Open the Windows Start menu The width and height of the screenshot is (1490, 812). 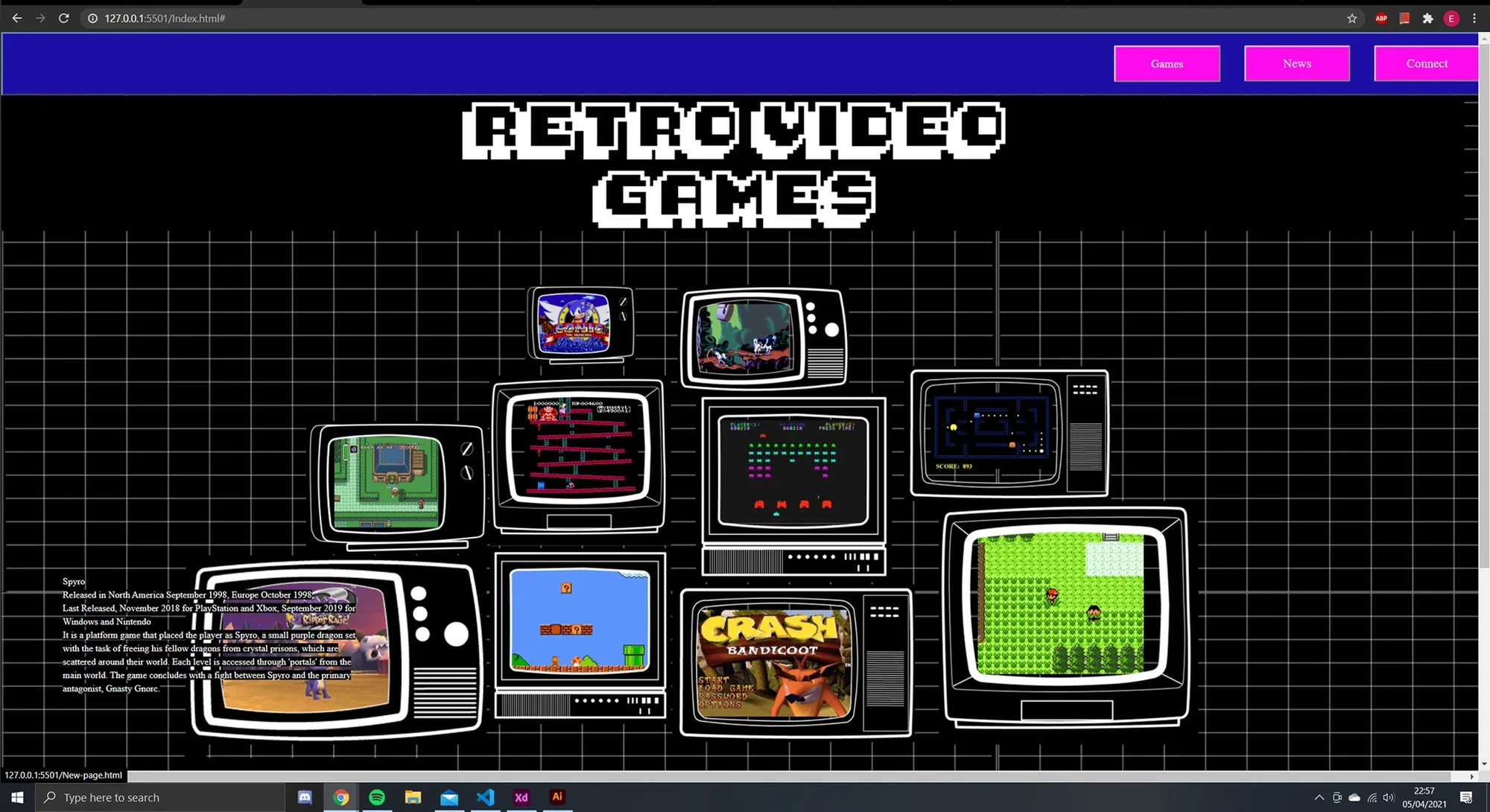pos(17,797)
